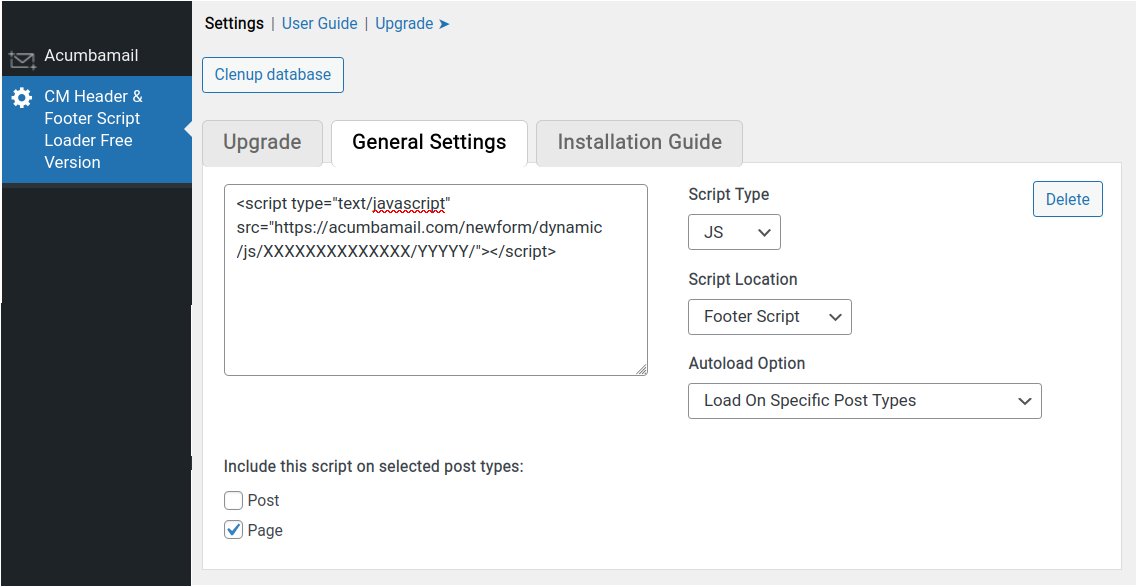Click the Settings link at top
The width and height of the screenshot is (1136, 587).
pos(234,23)
